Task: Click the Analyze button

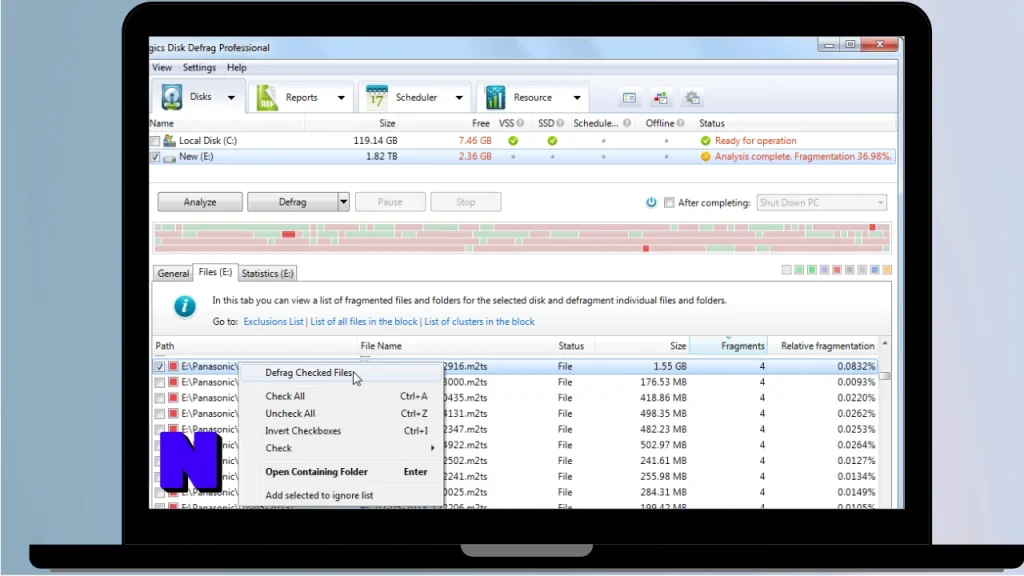Action: pyautogui.click(x=200, y=202)
